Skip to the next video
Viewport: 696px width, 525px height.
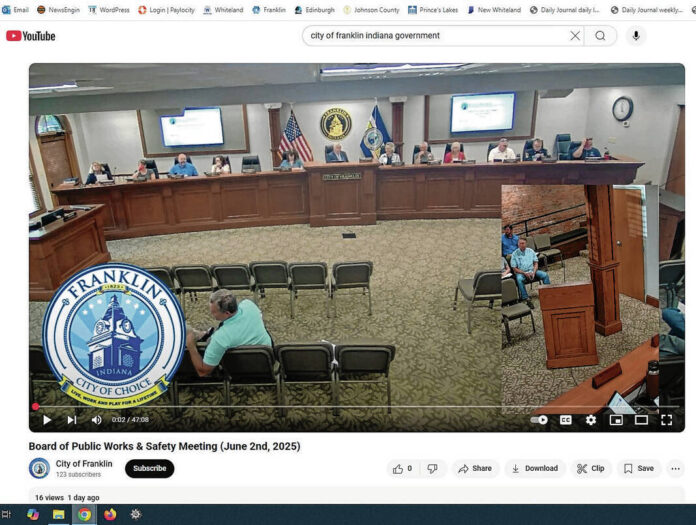71,420
